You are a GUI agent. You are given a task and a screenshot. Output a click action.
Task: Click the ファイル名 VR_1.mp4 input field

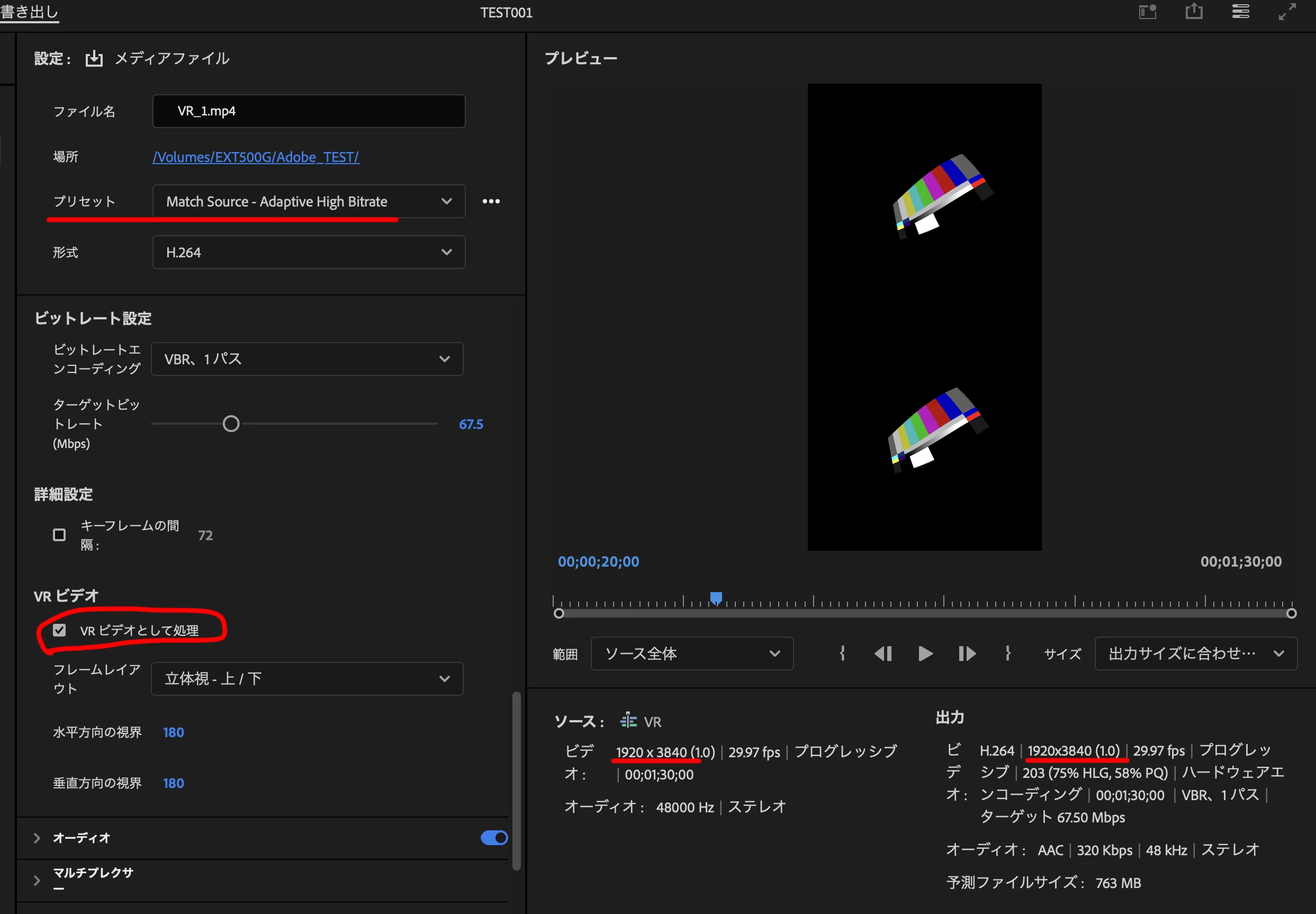click(x=309, y=111)
